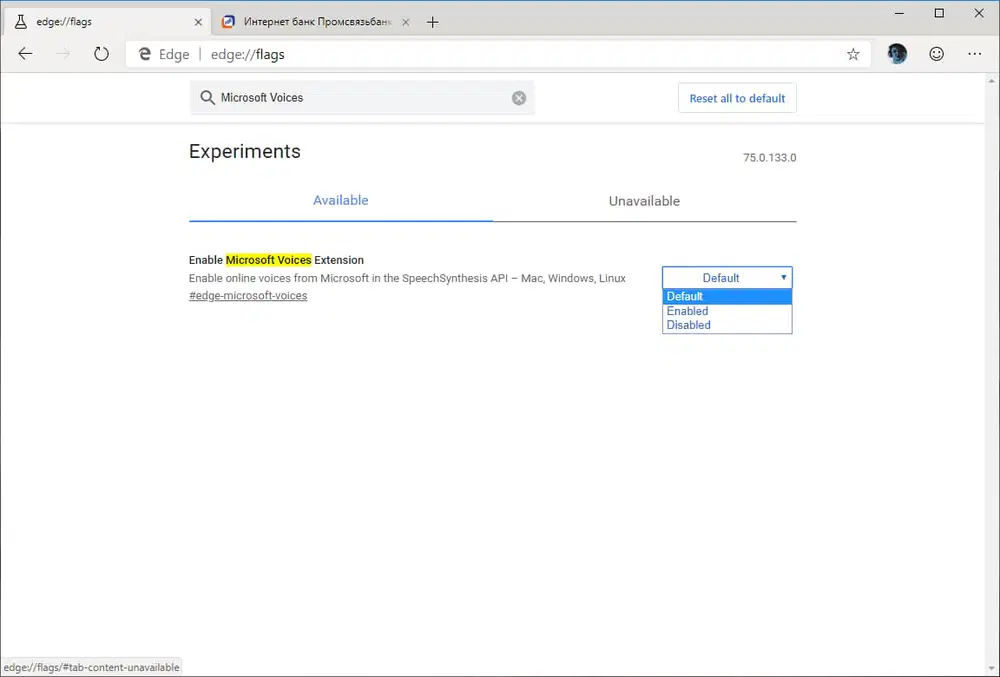Open the user profile avatar
The width and height of the screenshot is (1000, 677).
(897, 54)
